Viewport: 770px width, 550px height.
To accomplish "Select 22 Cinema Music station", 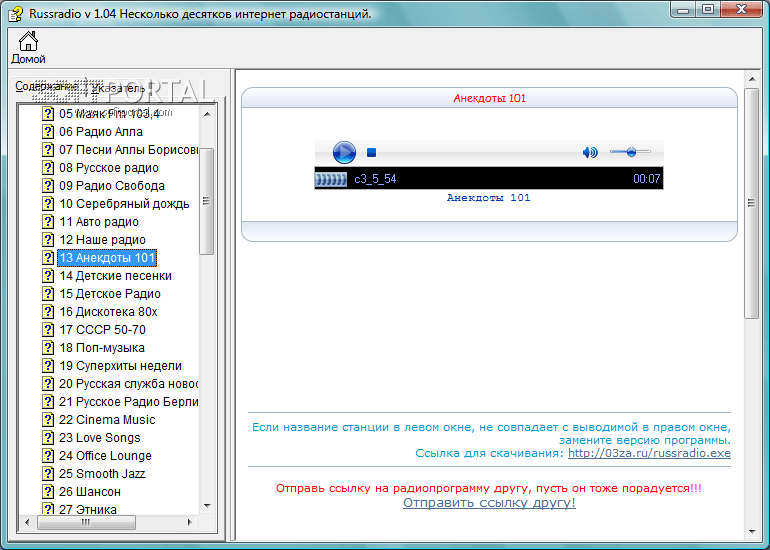I will (107, 420).
